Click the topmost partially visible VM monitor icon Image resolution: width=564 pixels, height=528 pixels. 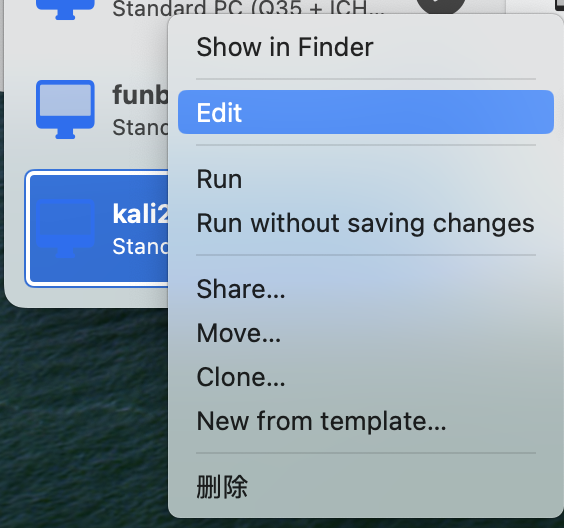(65, 9)
